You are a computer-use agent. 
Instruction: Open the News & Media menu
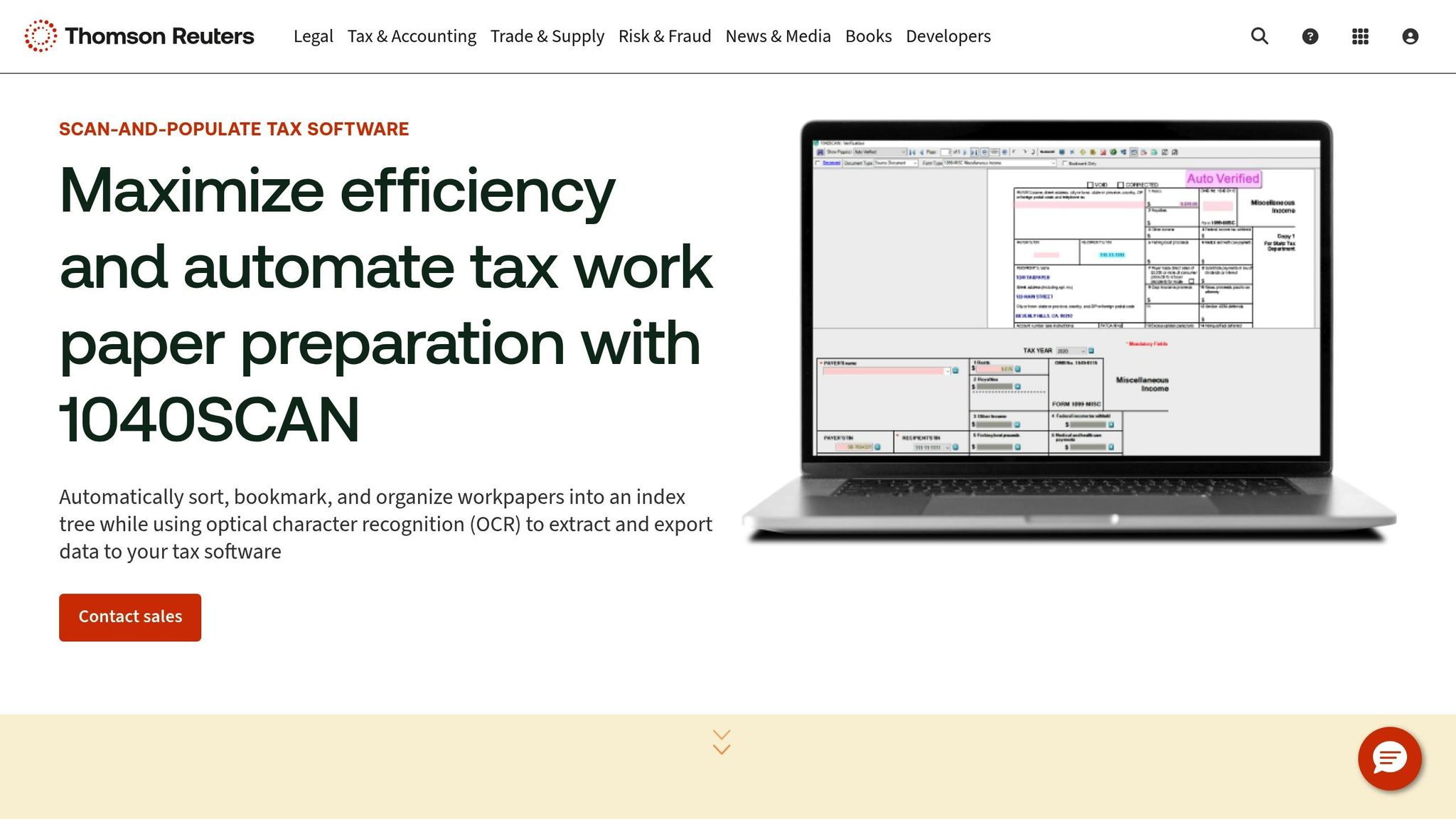point(778,36)
